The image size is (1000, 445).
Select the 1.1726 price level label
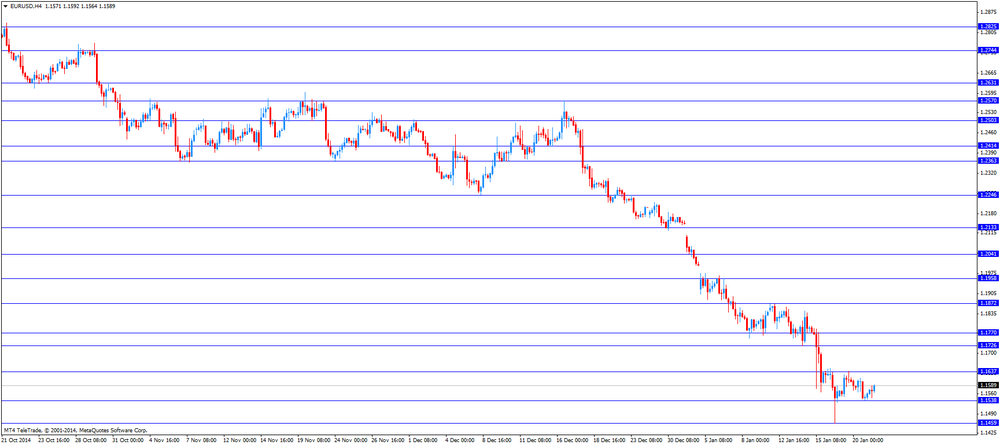point(987,345)
